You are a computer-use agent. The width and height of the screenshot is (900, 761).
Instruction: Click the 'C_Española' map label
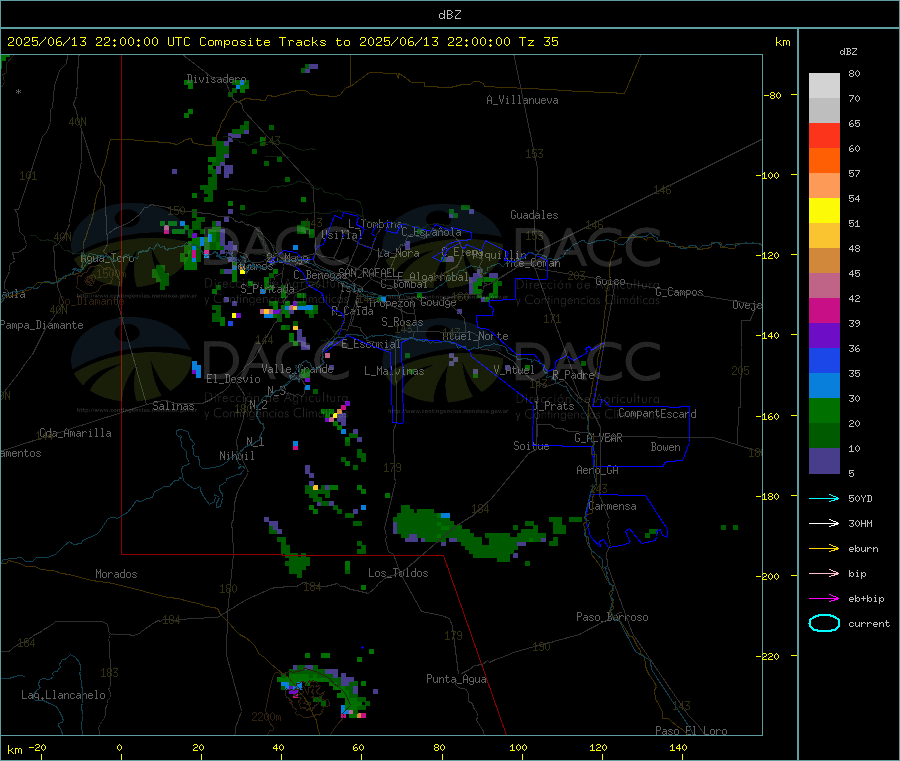tap(431, 232)
